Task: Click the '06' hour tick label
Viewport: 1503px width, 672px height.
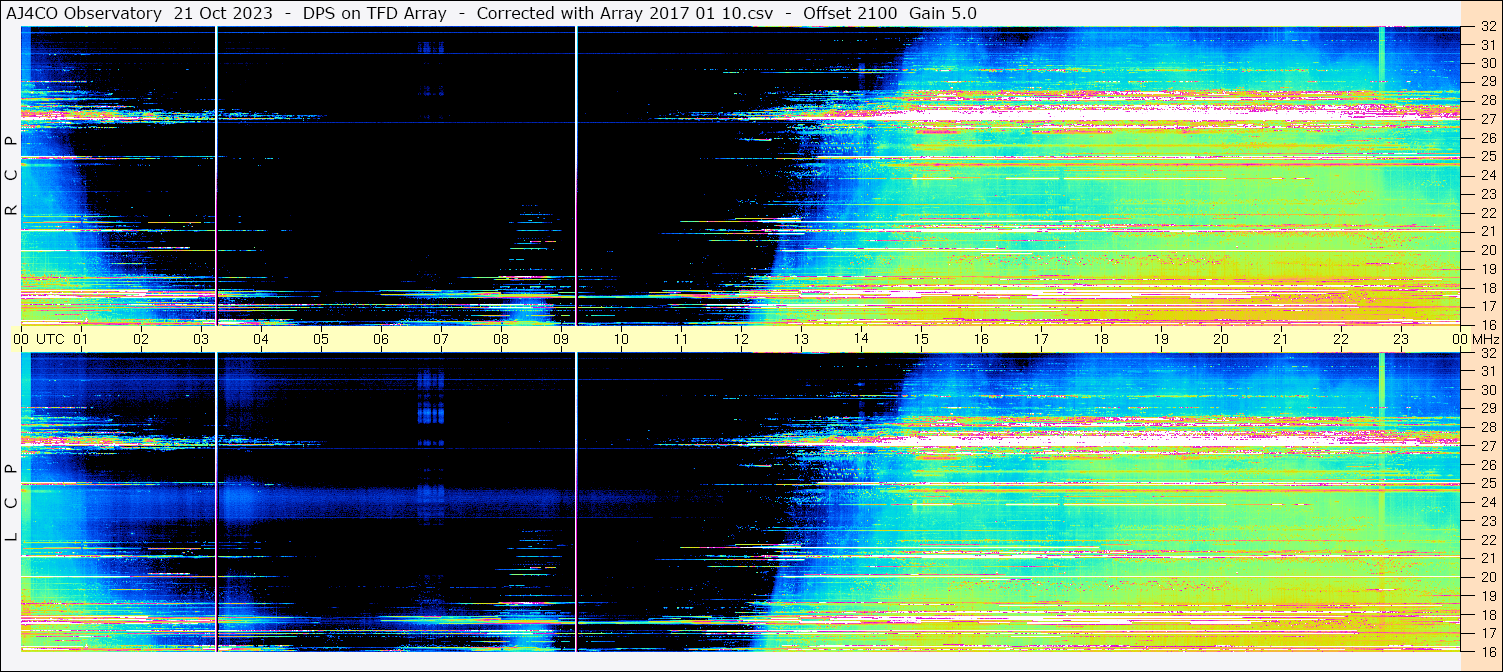Action: click(x=381, y=339)
